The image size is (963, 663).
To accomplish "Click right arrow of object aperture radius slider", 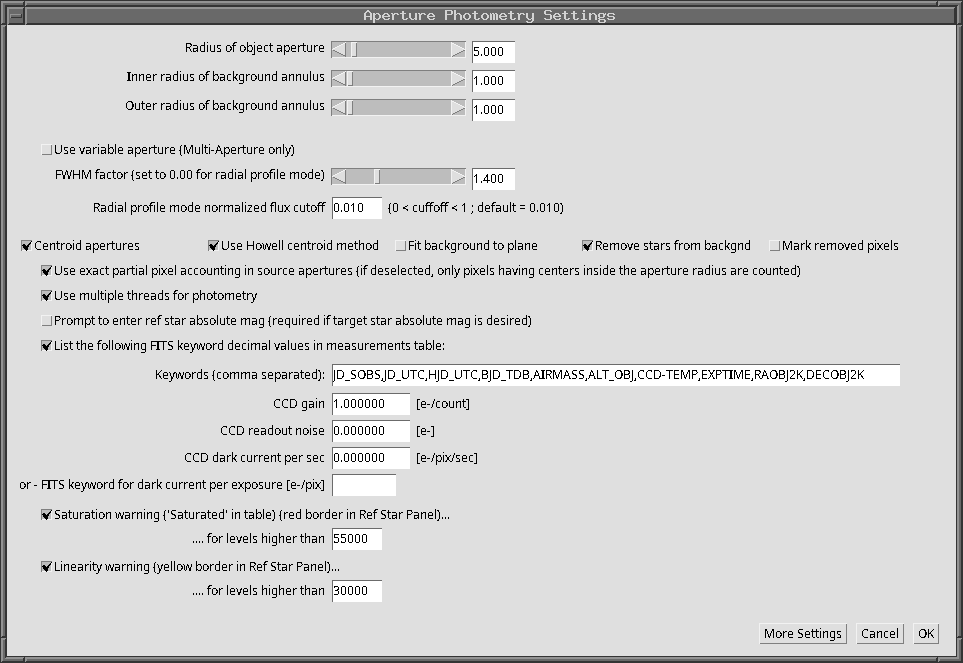I will [x=458, y=50].
